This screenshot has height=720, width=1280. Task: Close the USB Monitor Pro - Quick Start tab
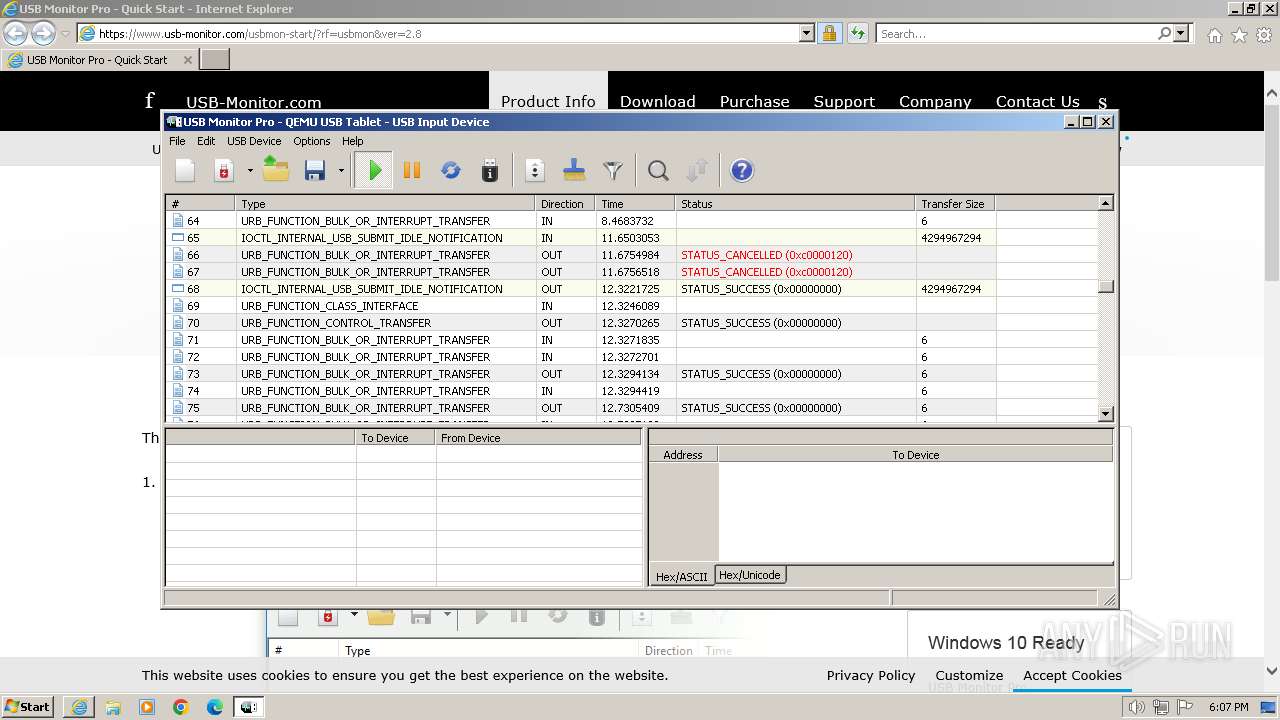[187, 59]
